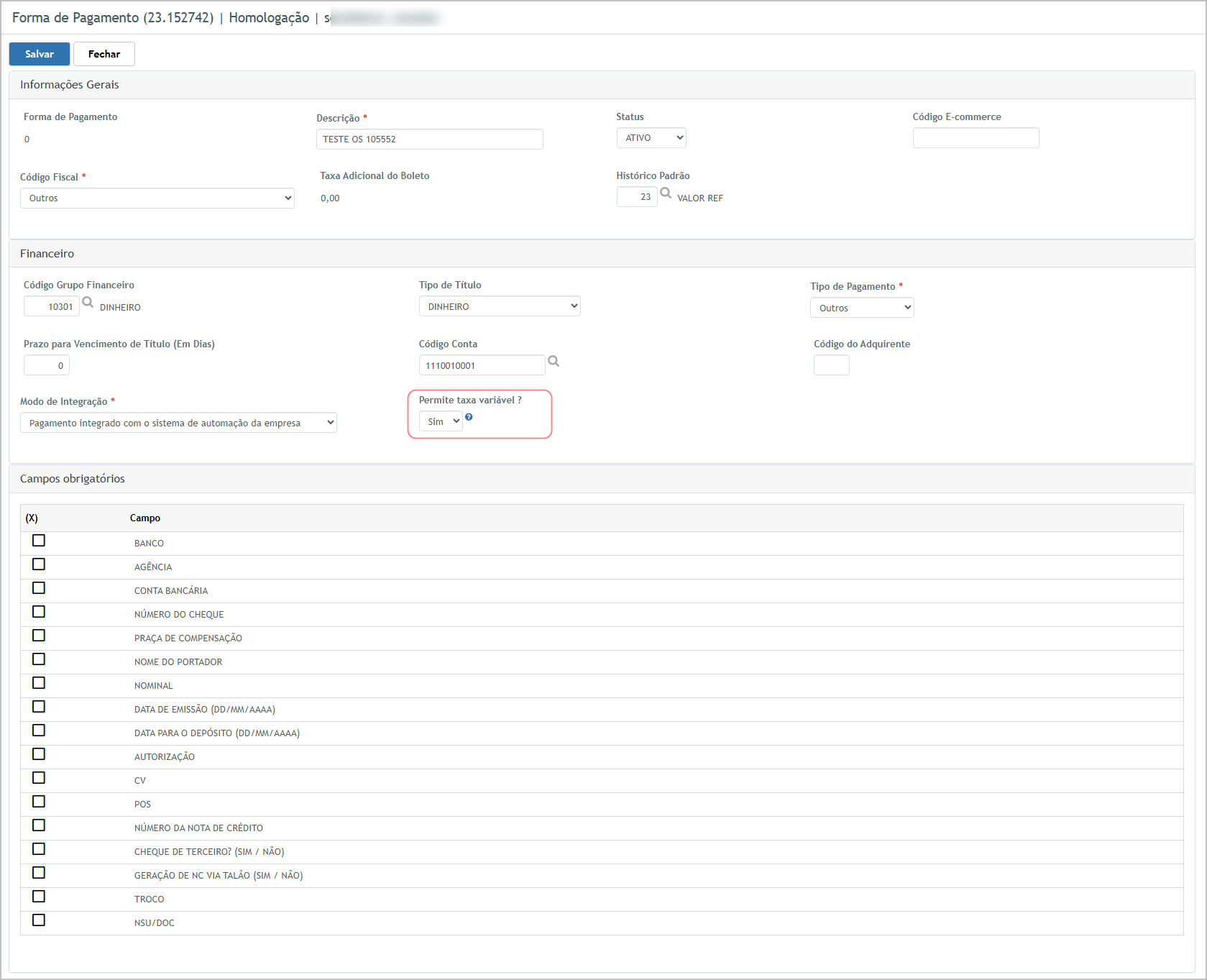Focus the Código E-commerce input field
Image resolution: width=1207 pixels, height=980 pixels.
tap(976, 138)
